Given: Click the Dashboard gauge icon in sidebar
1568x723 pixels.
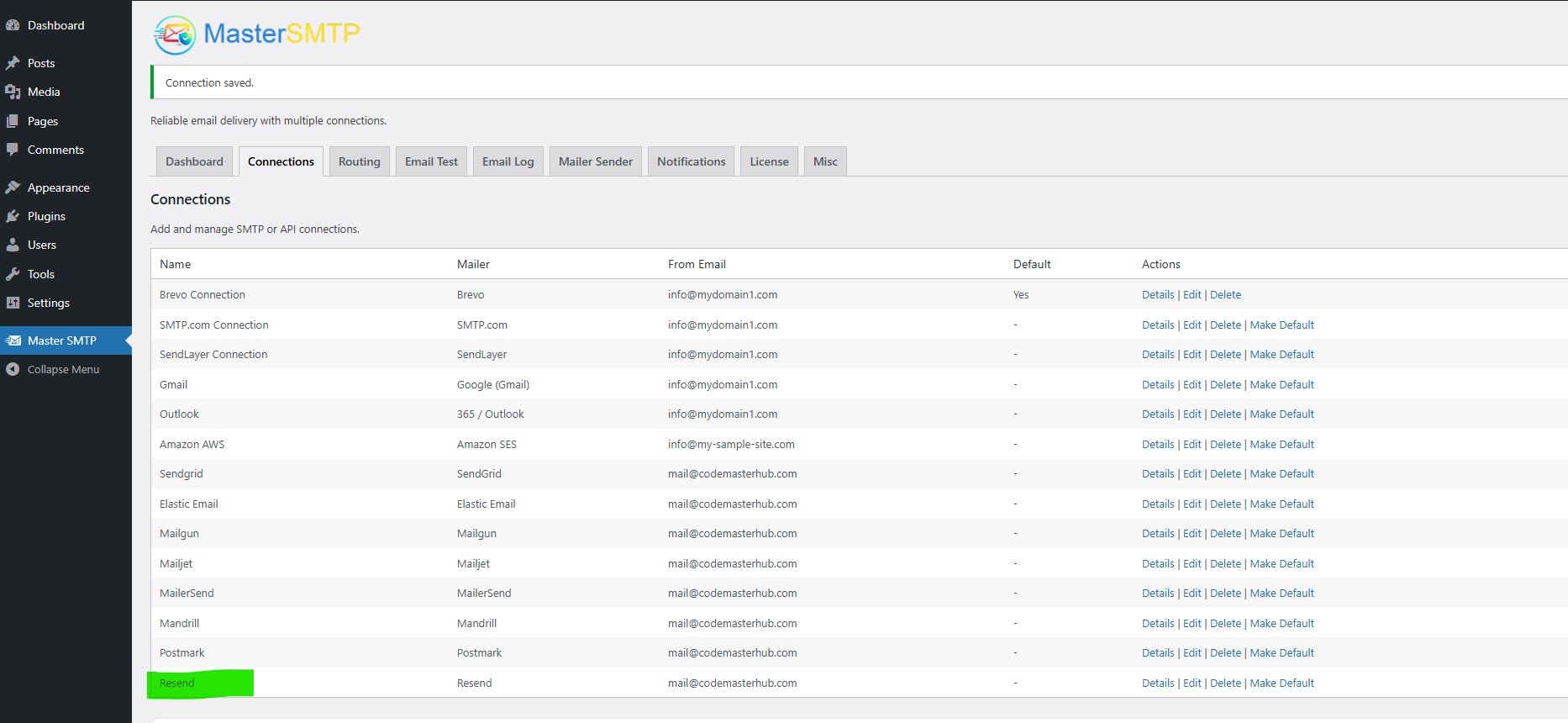Looking at the screenshot, I should (x=13, y=25).
